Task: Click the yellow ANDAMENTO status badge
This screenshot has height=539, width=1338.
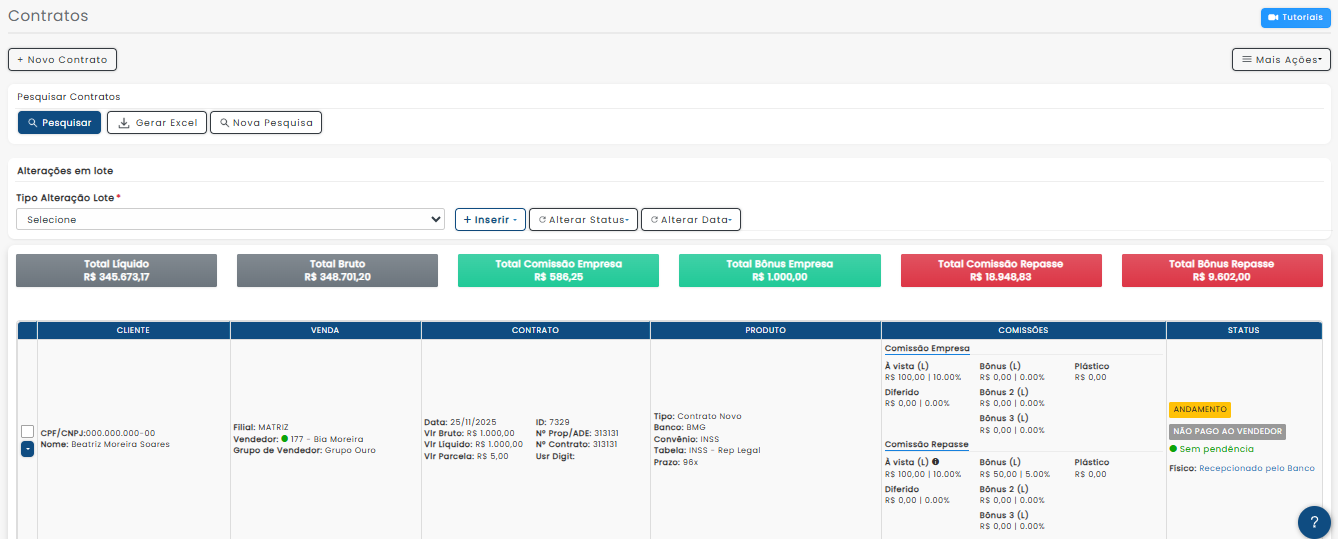Action: point(1199,409)
